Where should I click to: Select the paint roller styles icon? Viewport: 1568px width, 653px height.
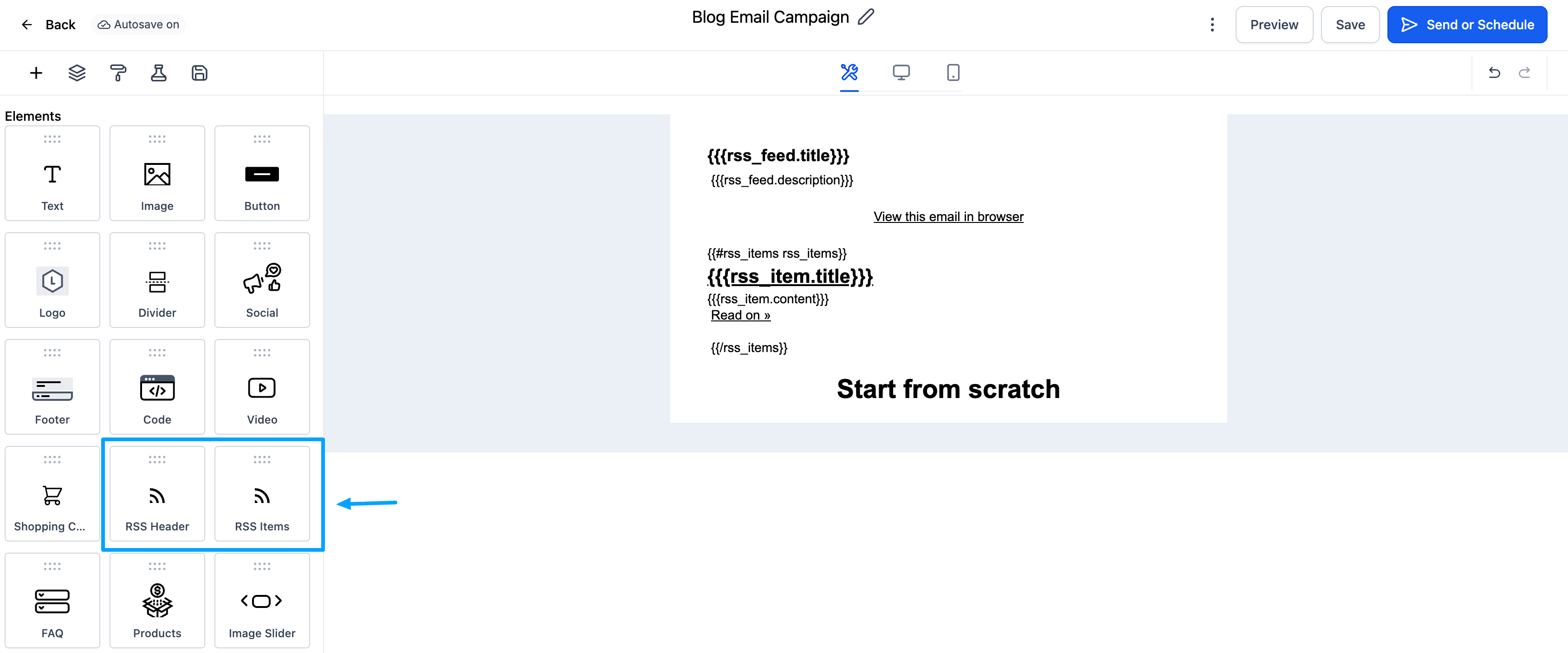pyautogui.click(x=118, y=73)
